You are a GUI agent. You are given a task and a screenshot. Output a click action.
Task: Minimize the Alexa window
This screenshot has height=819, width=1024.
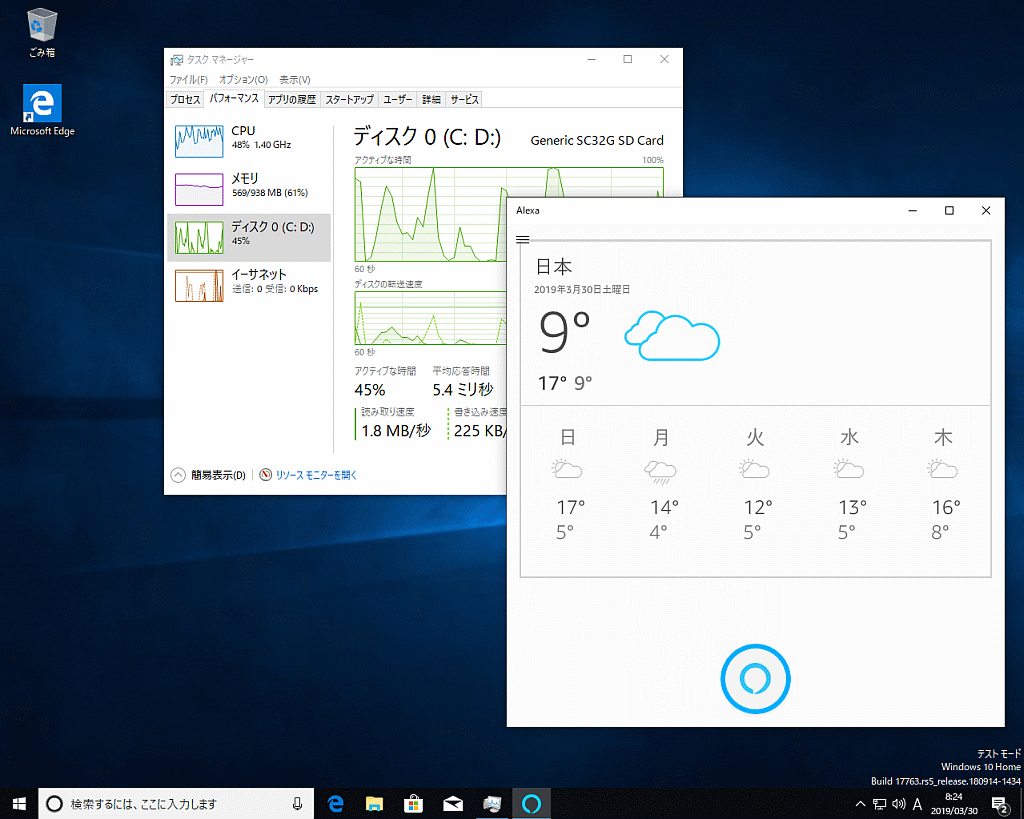click(x=912, y=210)
